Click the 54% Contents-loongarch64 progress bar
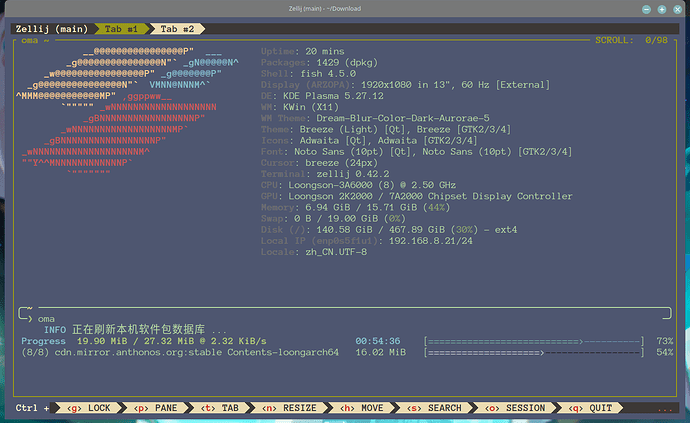Screen dimensions: 690x423 pos(534,353)
